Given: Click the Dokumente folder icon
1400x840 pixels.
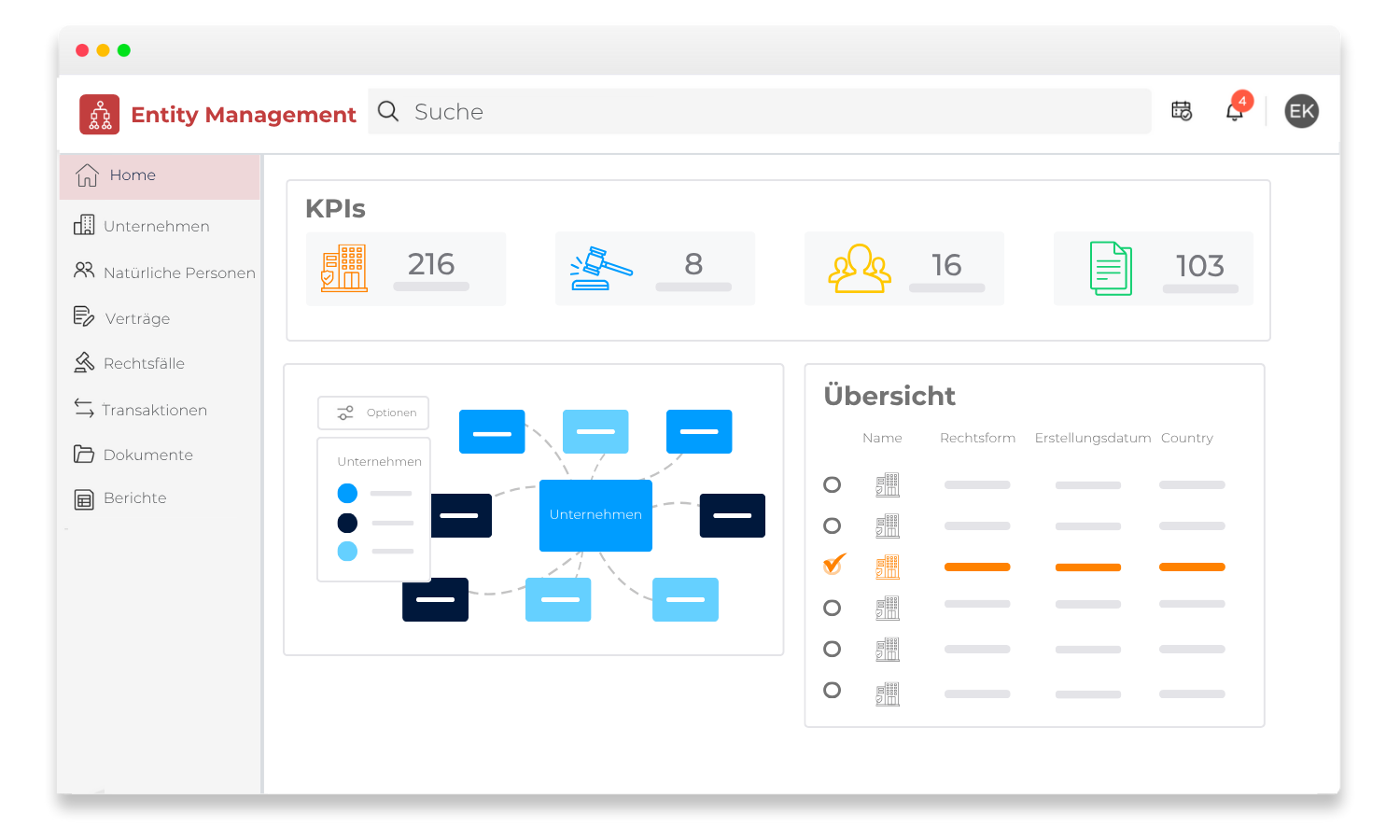Looking at the screenshot, I should point(84,454).
